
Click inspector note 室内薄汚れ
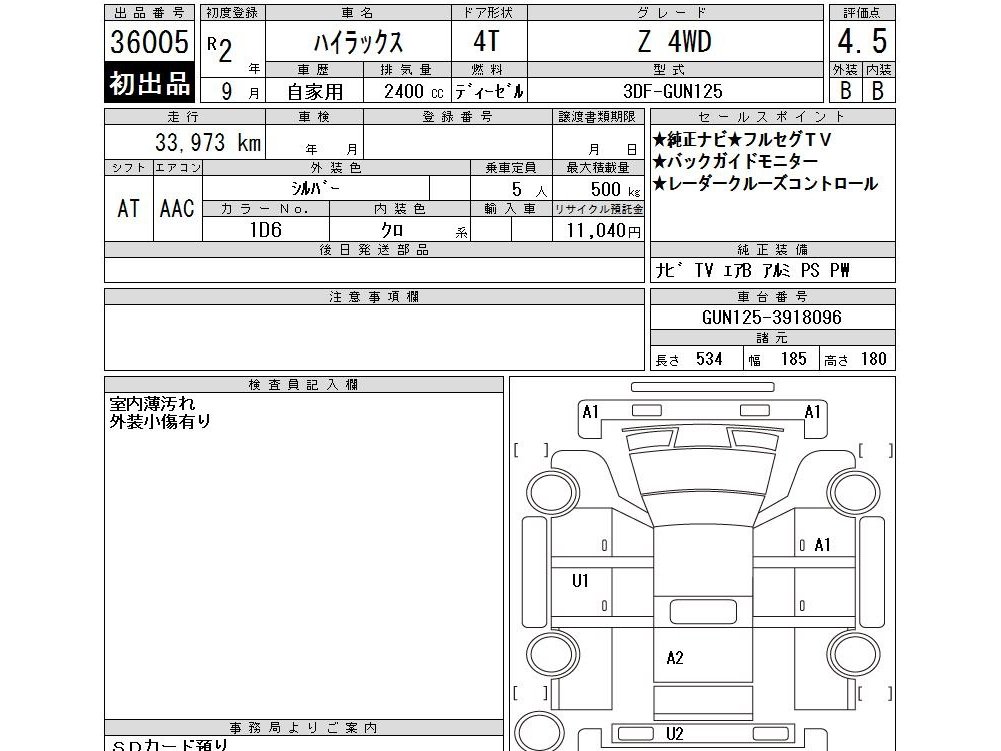(152, 404)
